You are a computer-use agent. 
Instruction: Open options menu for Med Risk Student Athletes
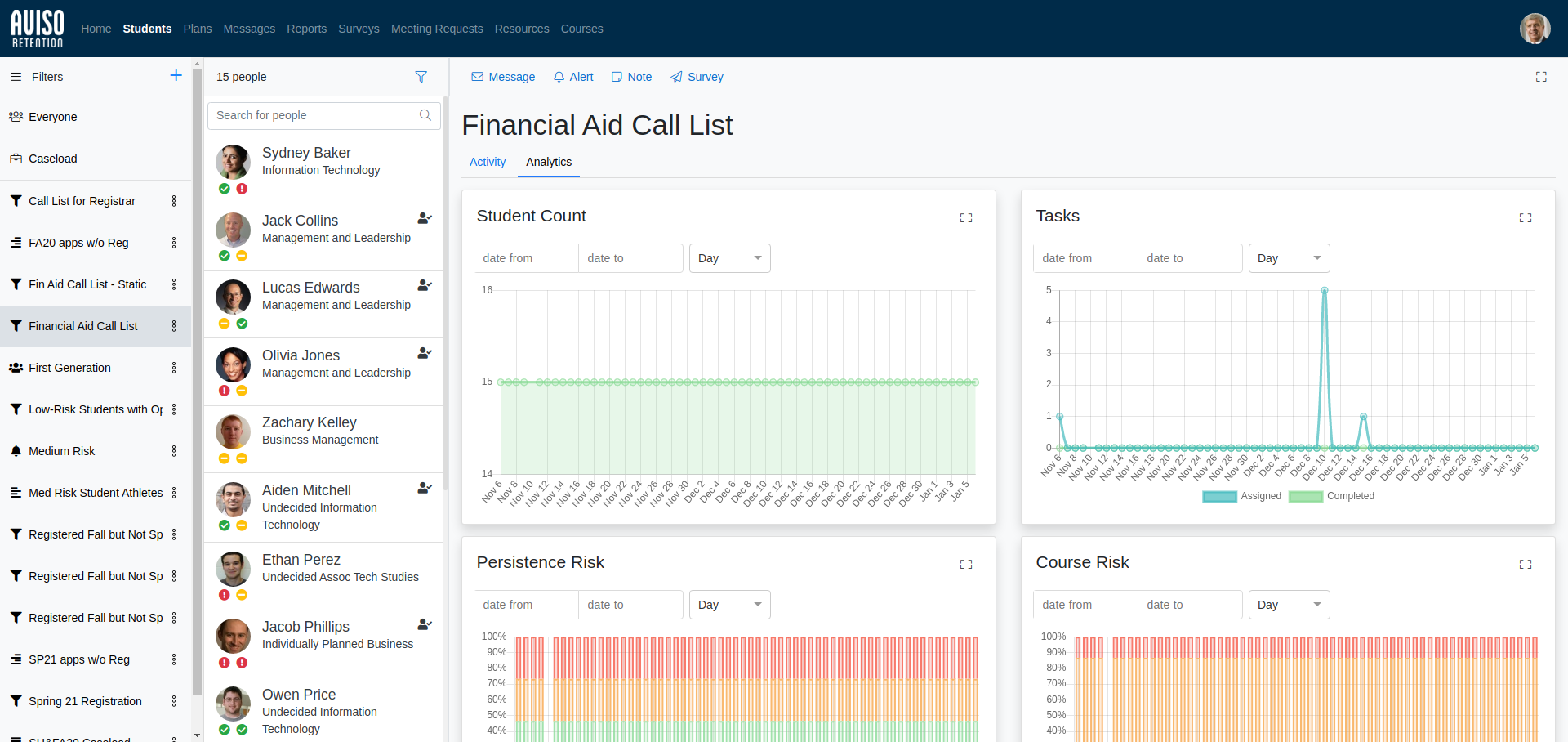click(x=174, y=493)
